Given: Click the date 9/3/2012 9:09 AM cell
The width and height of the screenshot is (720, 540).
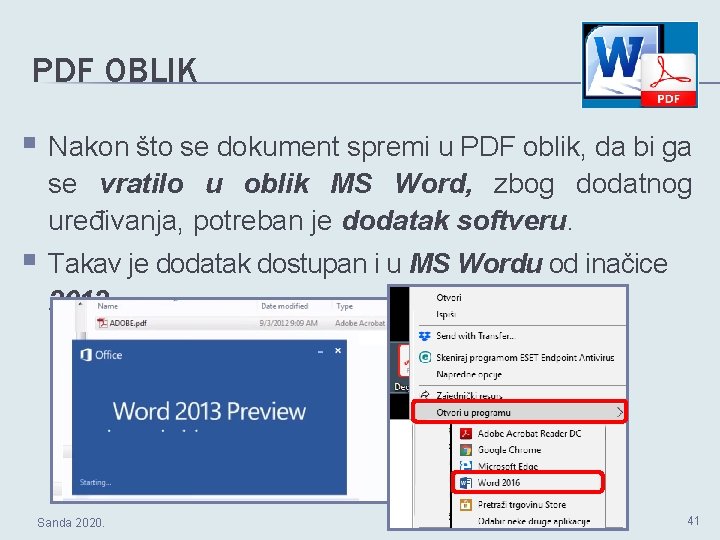Looking at the screenshot, I should click(x=288, y=323).
